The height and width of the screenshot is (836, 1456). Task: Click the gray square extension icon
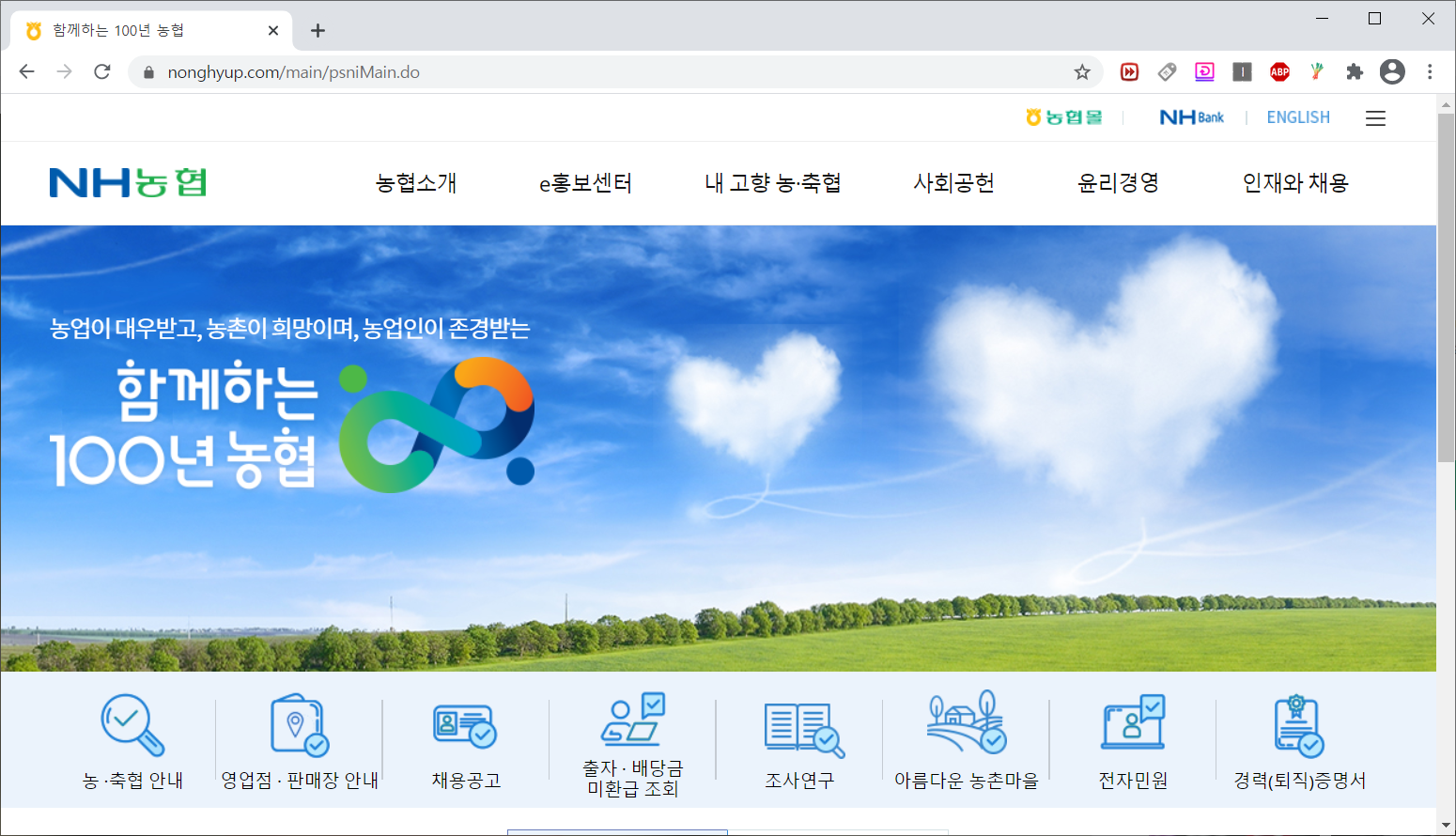pyautogui.click(x=1242, y=72)
